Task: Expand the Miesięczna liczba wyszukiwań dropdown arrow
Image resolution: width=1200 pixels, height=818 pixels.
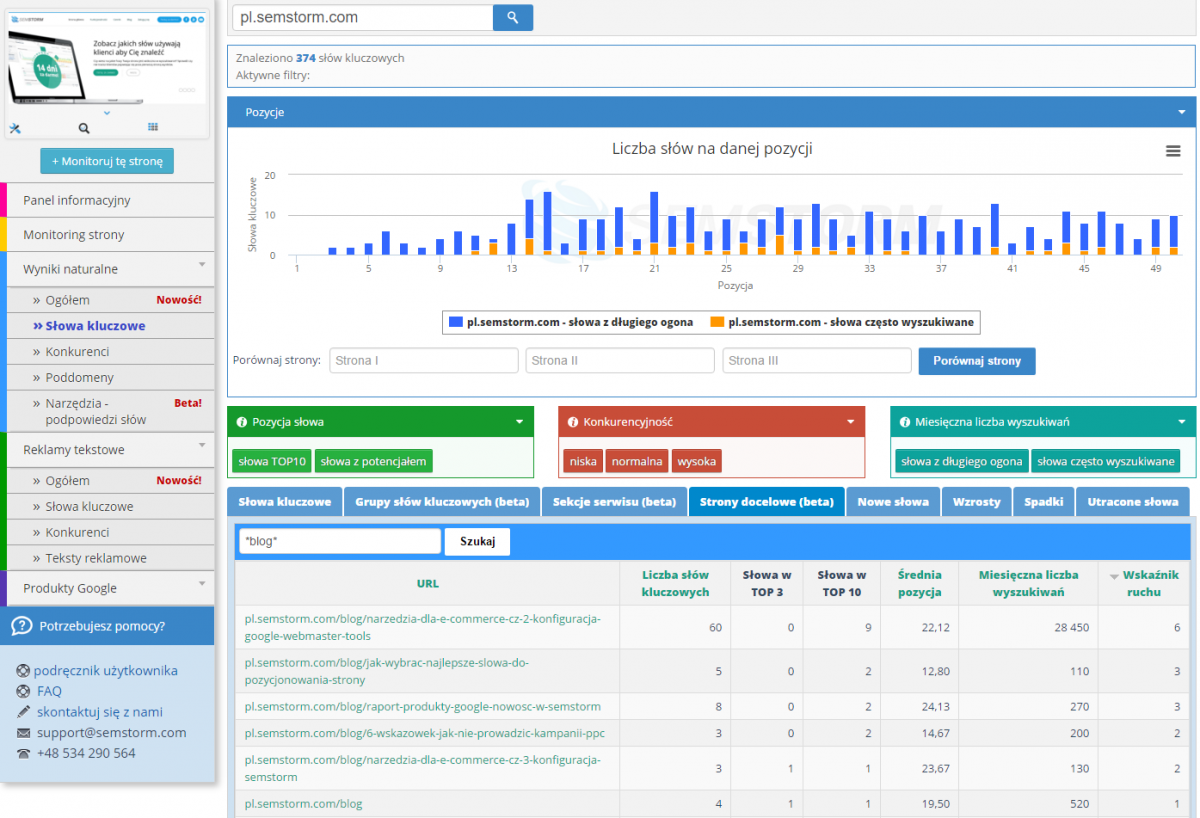Action: (1181, 422)
